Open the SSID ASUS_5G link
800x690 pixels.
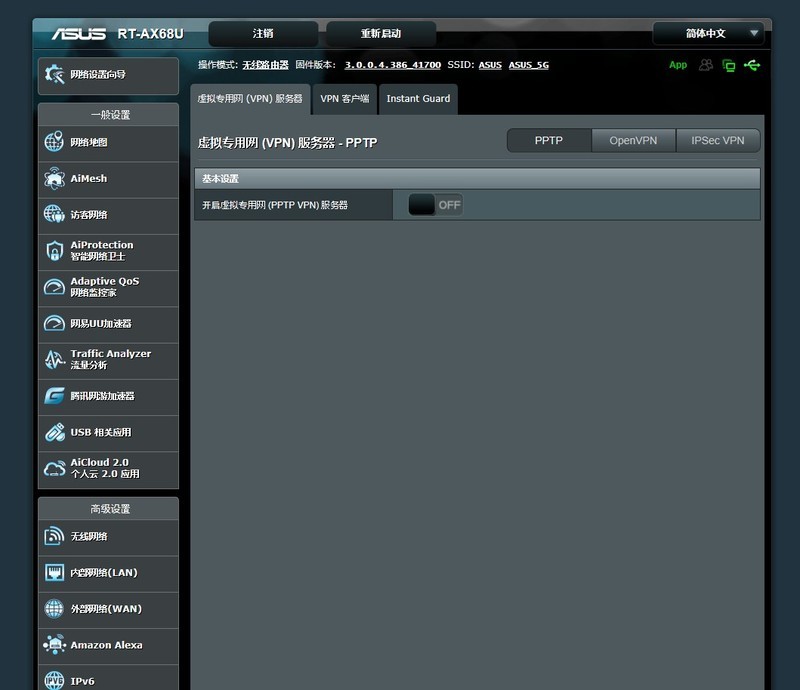click(x=529, y=65)
